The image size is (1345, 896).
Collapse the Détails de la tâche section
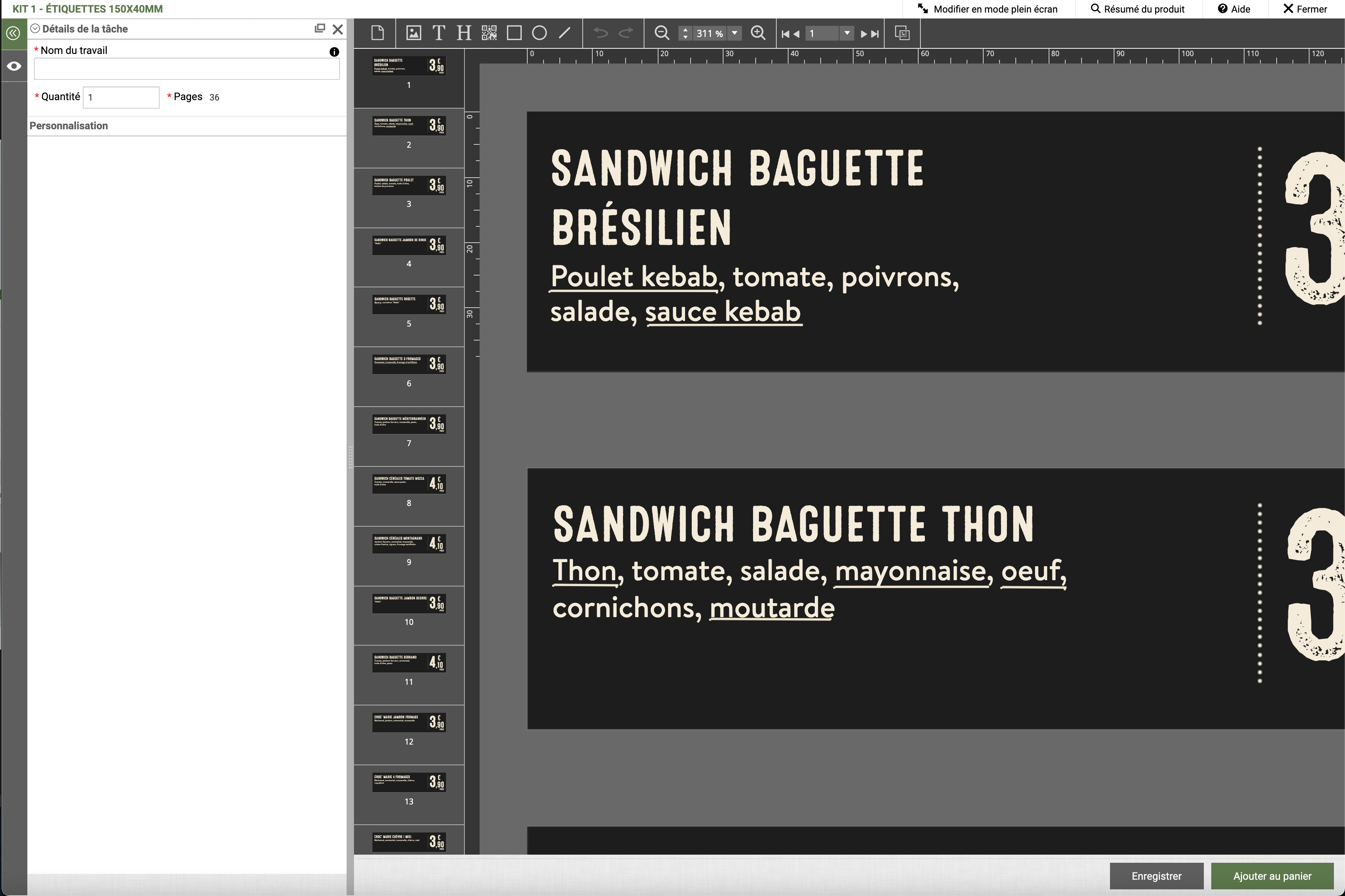pos(35,28)
